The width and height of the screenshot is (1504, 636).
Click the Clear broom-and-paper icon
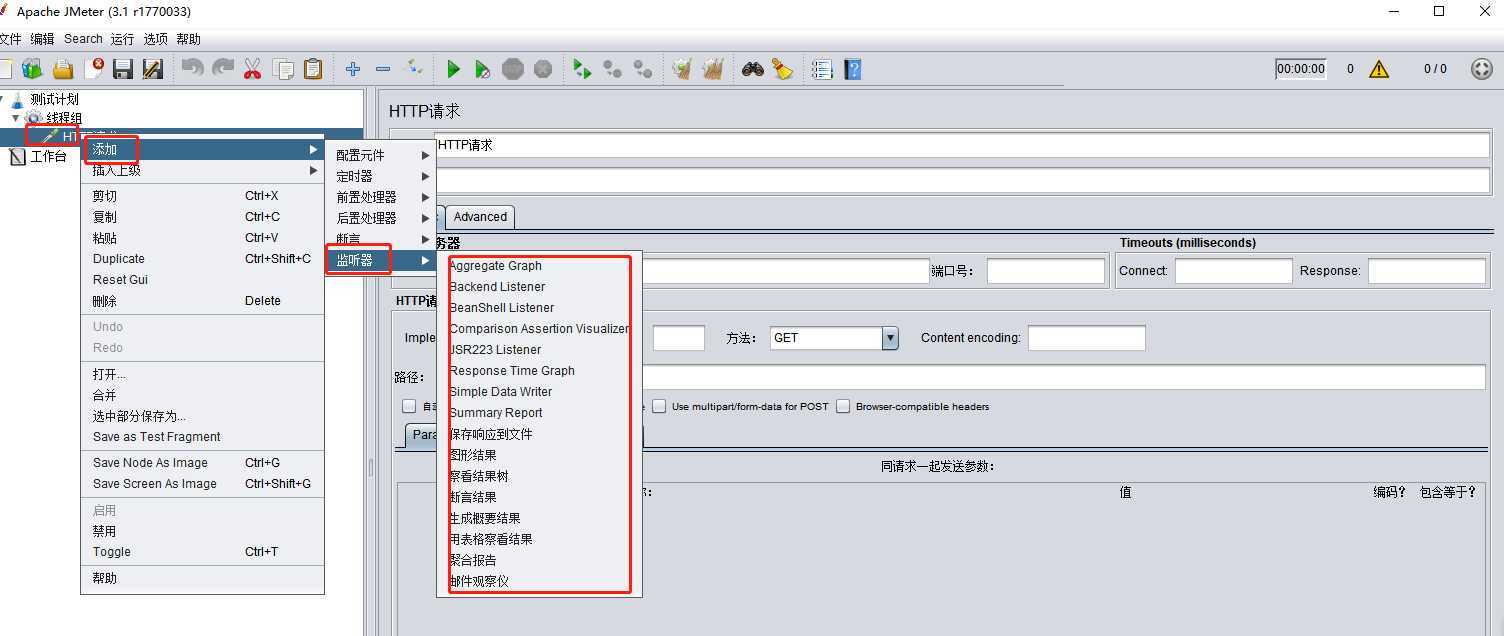pyautogui.click(x=682, y=69)
